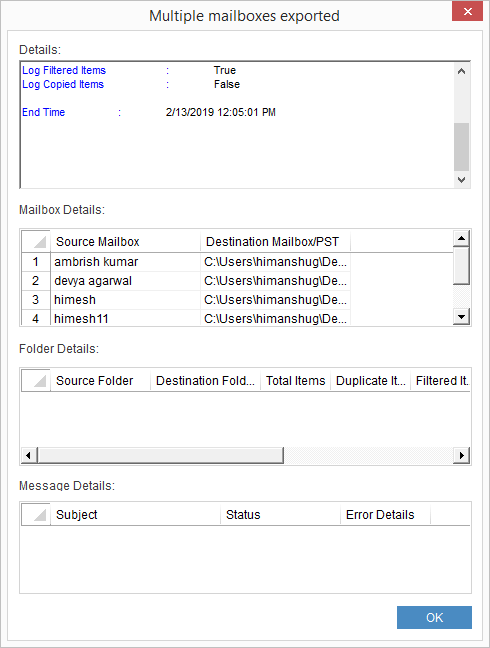Viewport: 490px width, 648px height.
Task: Select the himesh11 mailbox row
Action: click(x=186, y=318)
